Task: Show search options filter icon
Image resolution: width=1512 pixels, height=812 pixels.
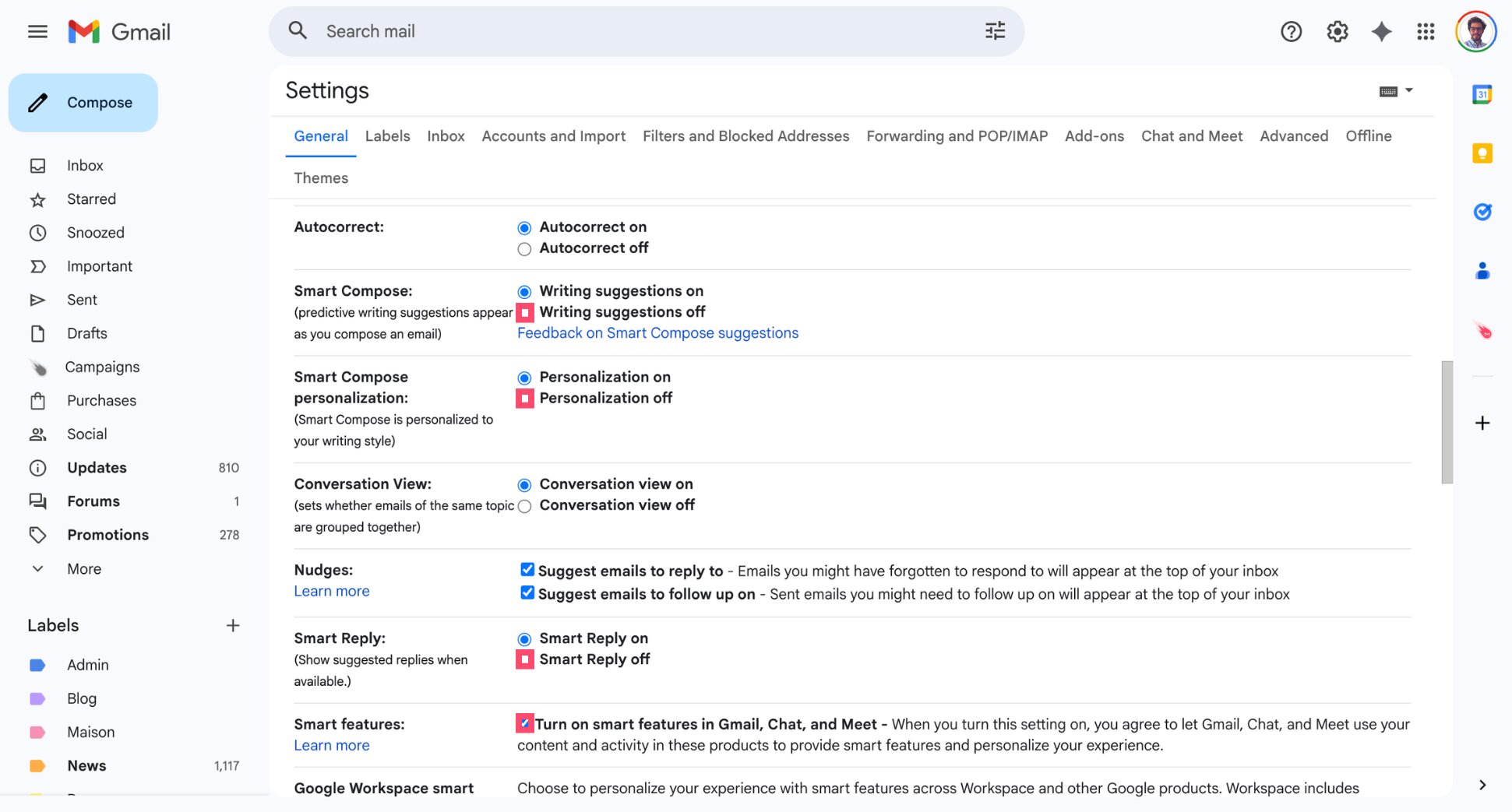Action: click(995, 31)
